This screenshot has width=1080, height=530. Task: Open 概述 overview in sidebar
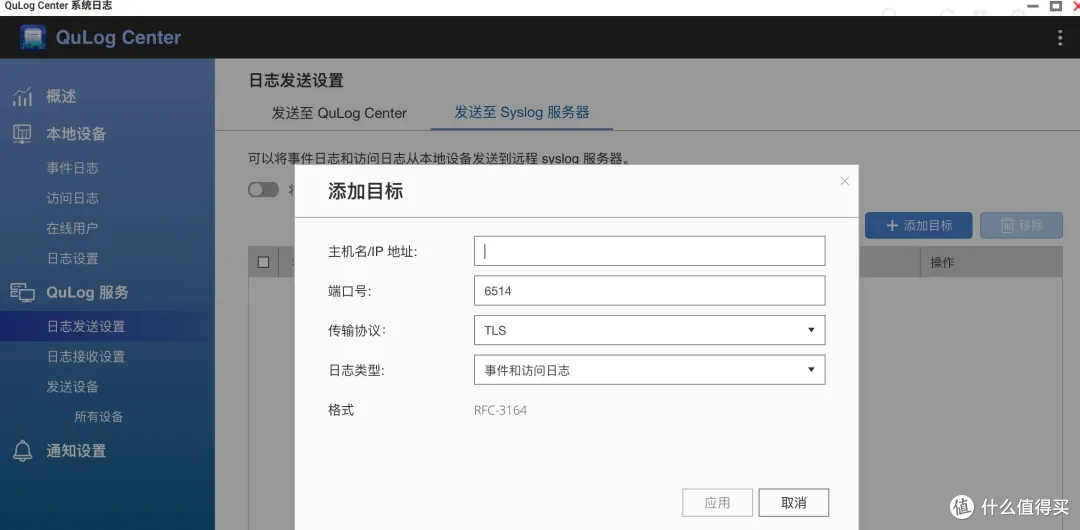point(61,96)
